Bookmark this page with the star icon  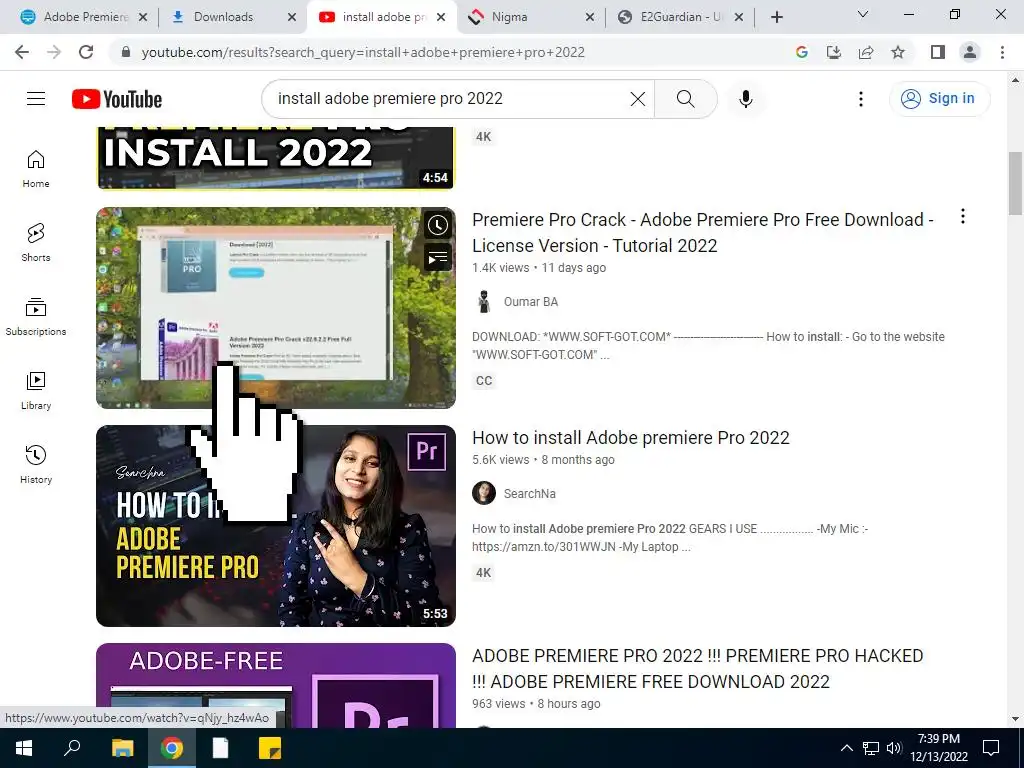pos(898,52)
